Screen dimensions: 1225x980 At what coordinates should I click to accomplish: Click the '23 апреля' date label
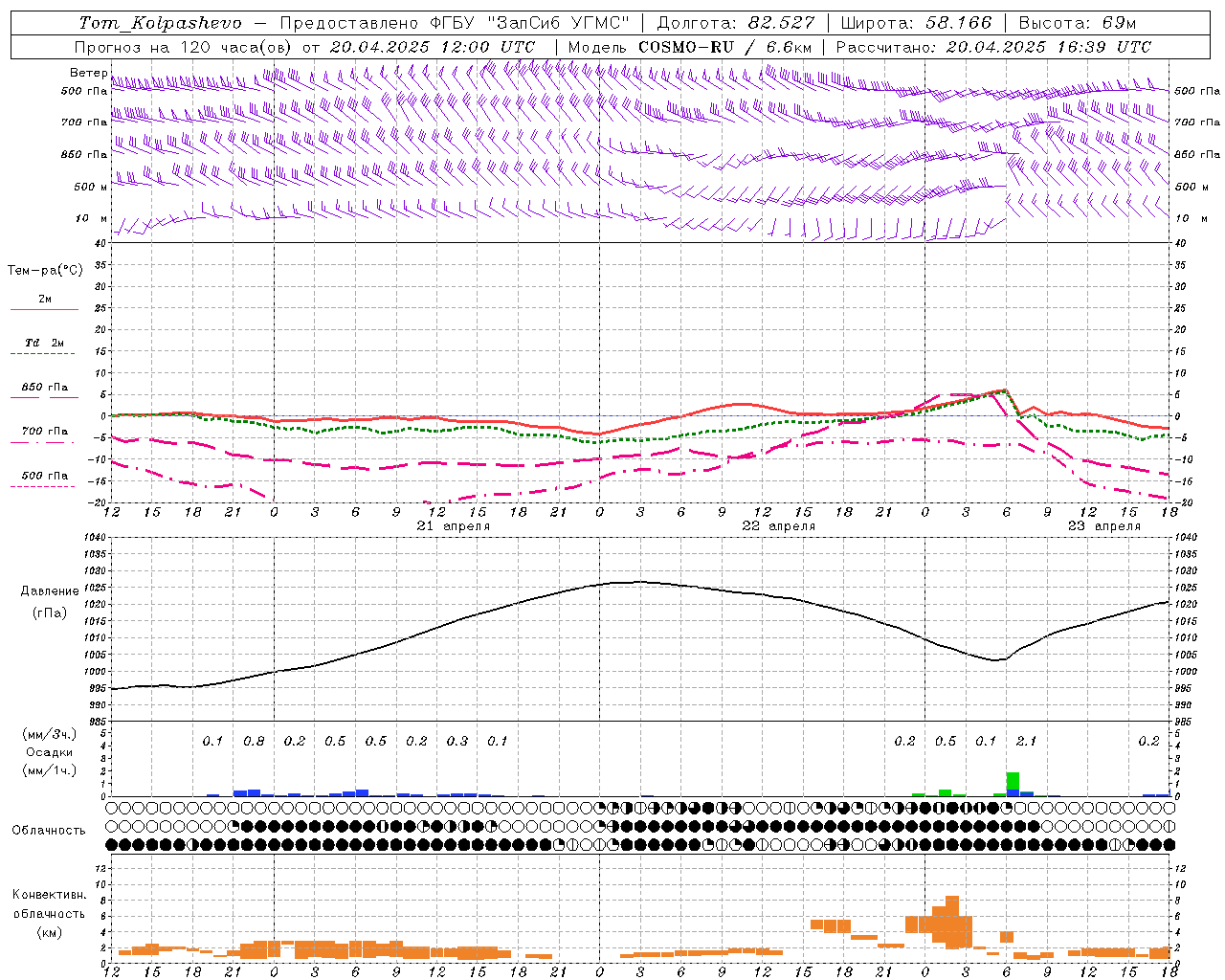point(1104,526)
